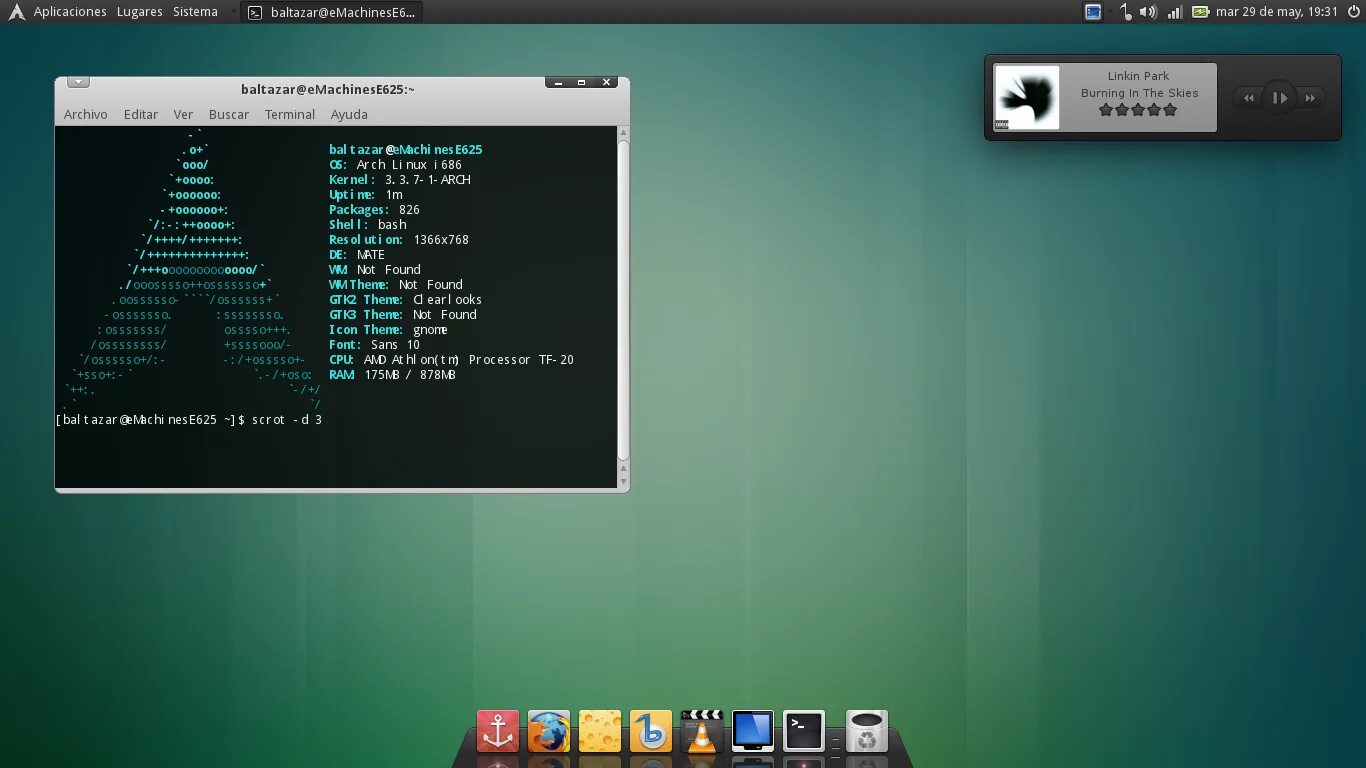Click the battery charging indicator
Screen dimensions: 1366x768
(x=1200, y=12)
